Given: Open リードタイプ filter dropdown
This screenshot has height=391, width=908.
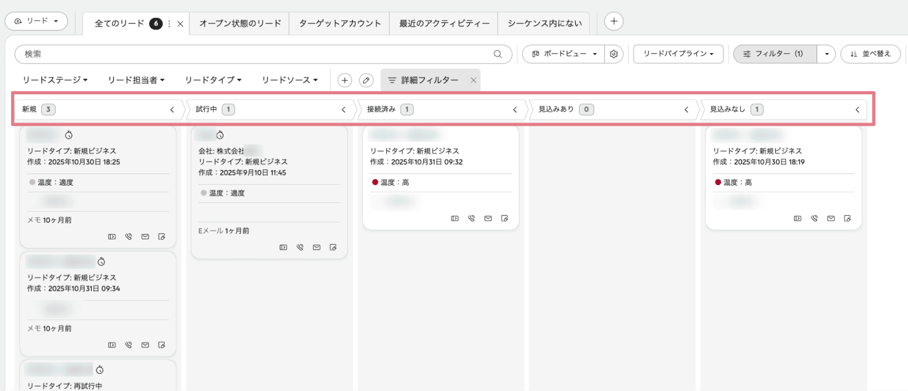Looking at the screenshot, I should click(213, 81).
